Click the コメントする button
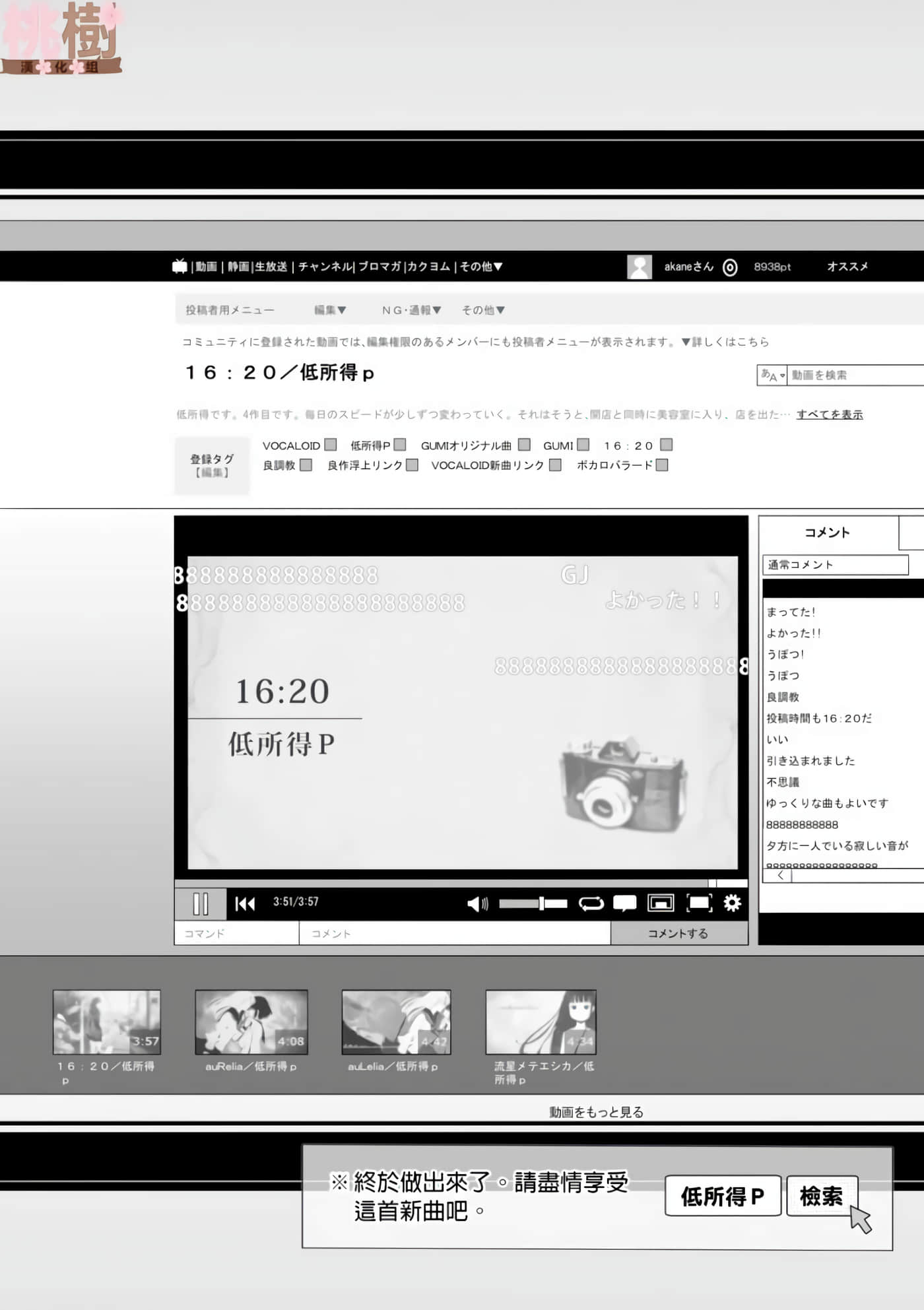The image size is (924, 1310). click(678, 933)
